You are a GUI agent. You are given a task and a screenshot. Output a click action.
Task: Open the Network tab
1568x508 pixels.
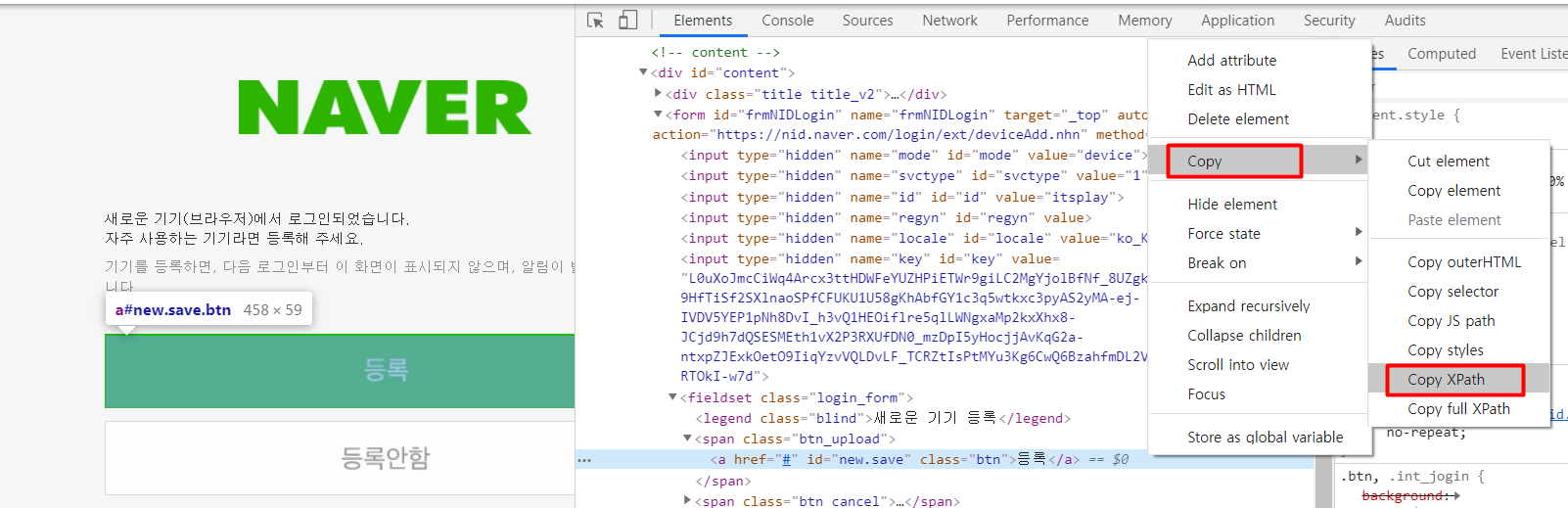(x=949, y=21)
